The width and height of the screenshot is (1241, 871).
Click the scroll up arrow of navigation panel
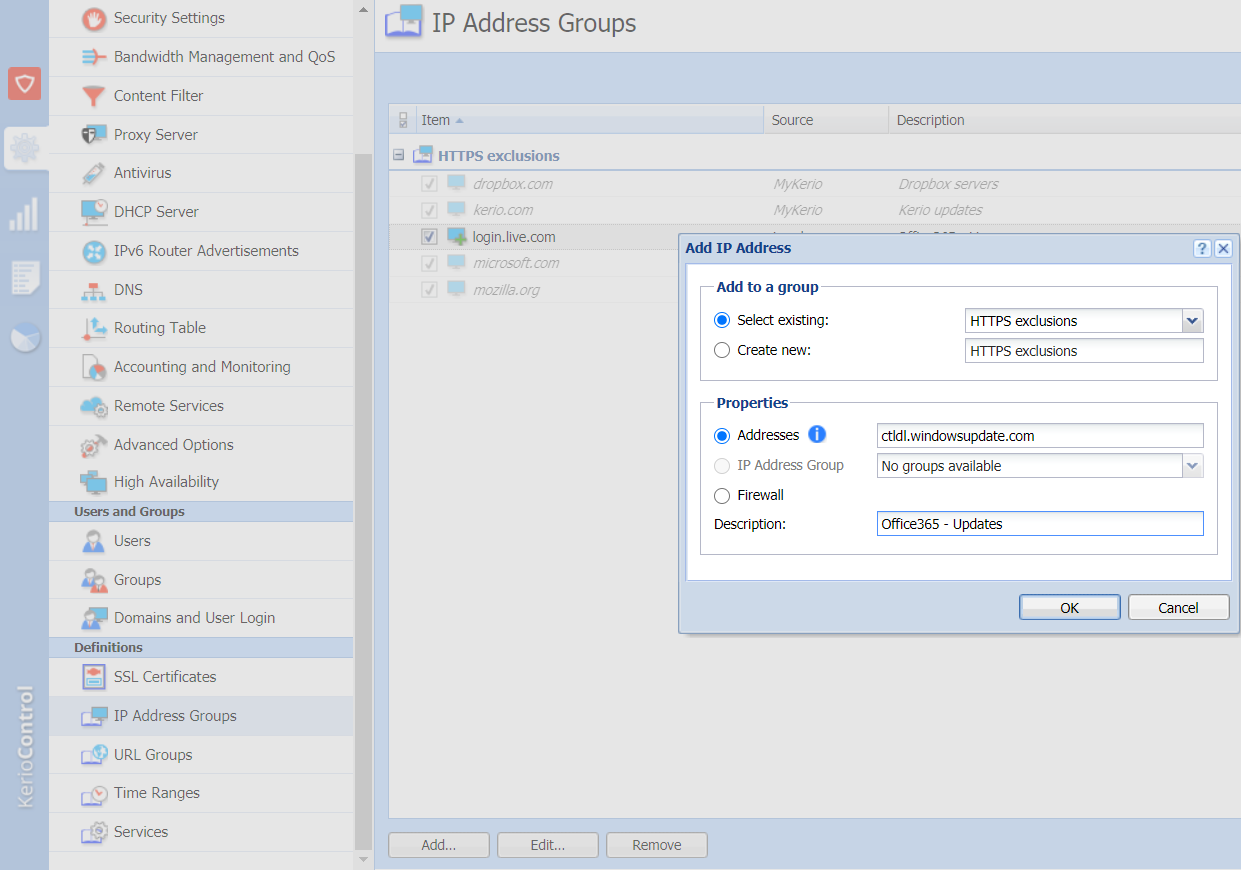point(363,8)
